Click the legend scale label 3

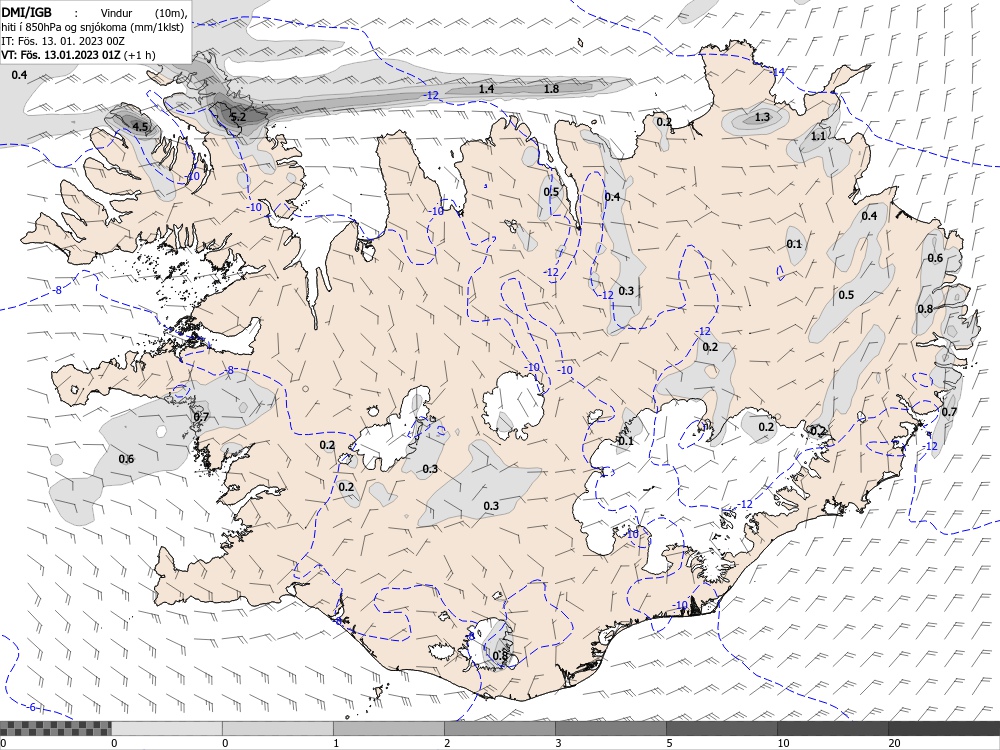pos(558,743)
